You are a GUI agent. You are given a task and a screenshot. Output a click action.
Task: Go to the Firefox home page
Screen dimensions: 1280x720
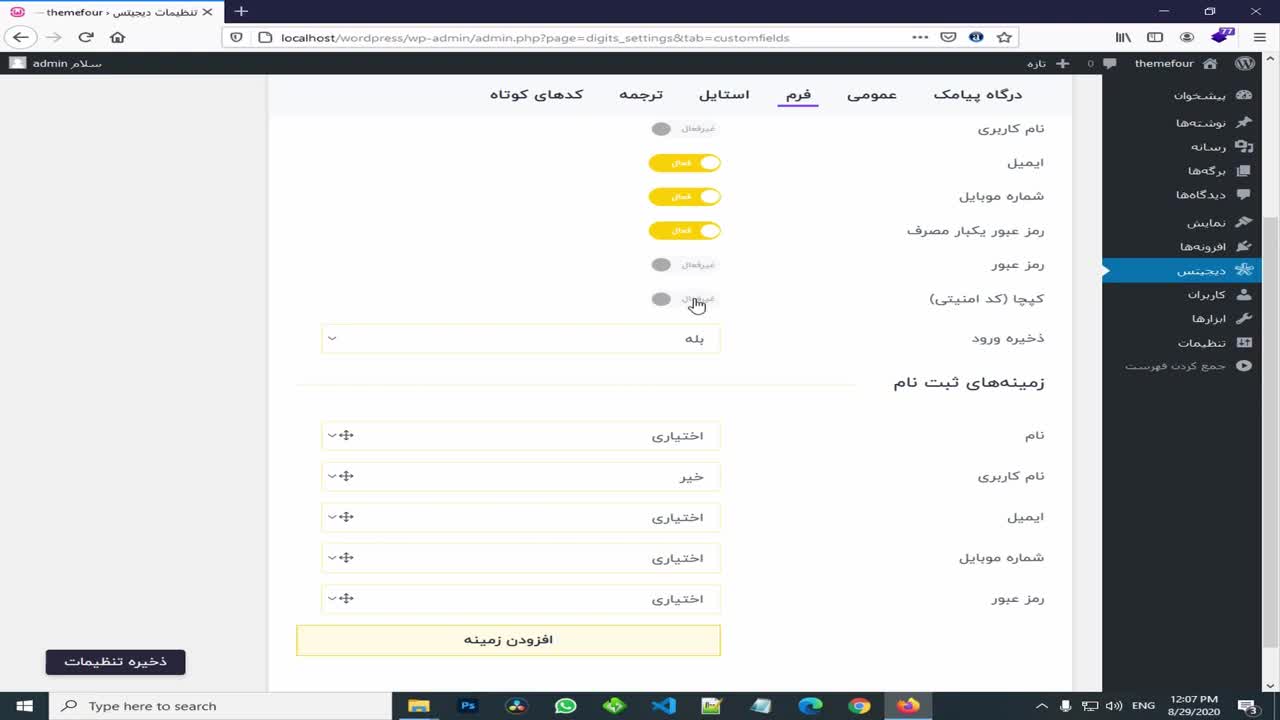[118, 37]
